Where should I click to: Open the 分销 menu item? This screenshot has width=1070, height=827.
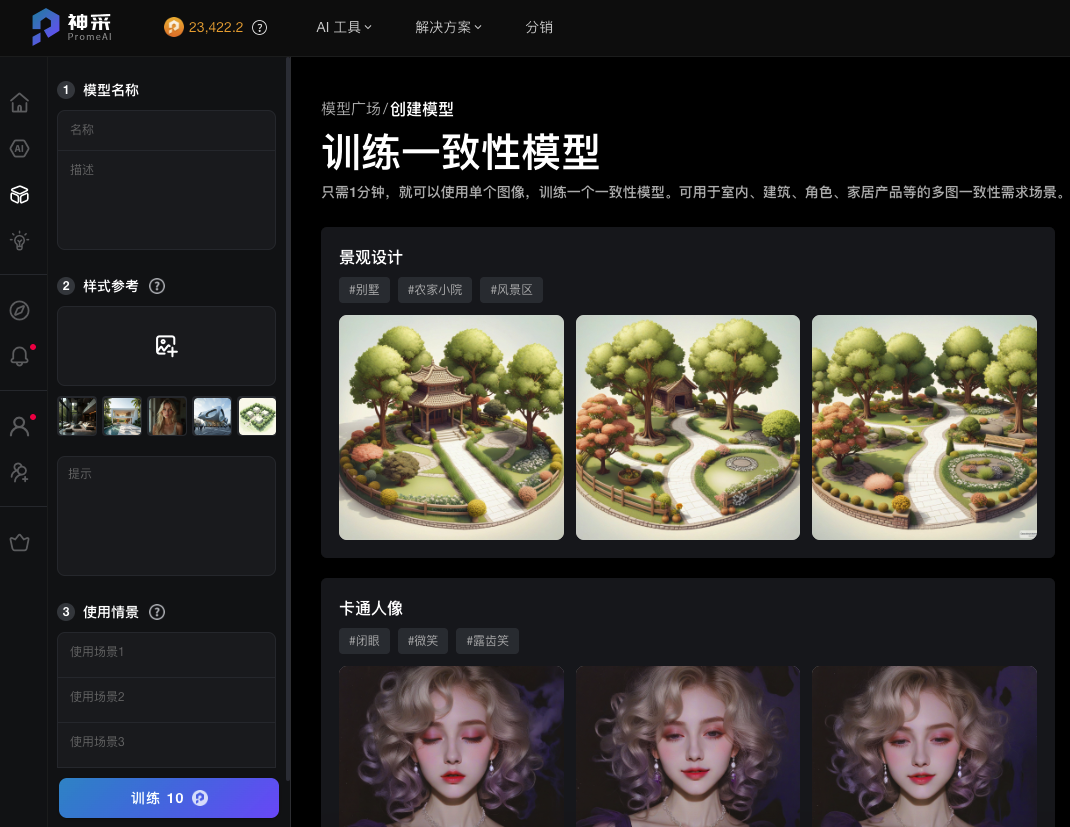pyautogui.click(x=539, y=27)
